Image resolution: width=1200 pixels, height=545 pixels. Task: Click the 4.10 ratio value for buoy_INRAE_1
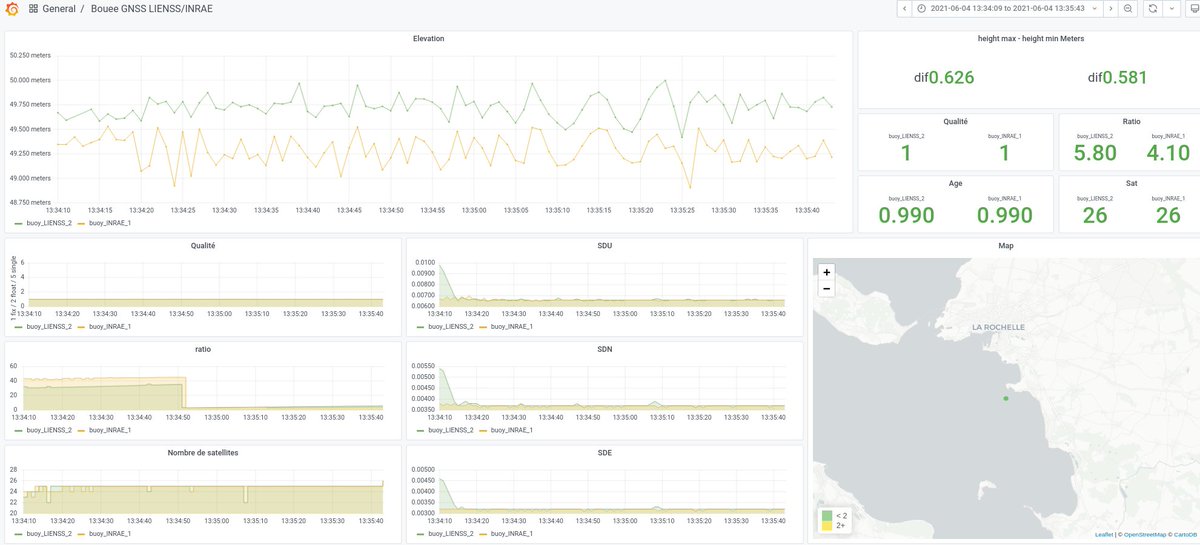1168,153
